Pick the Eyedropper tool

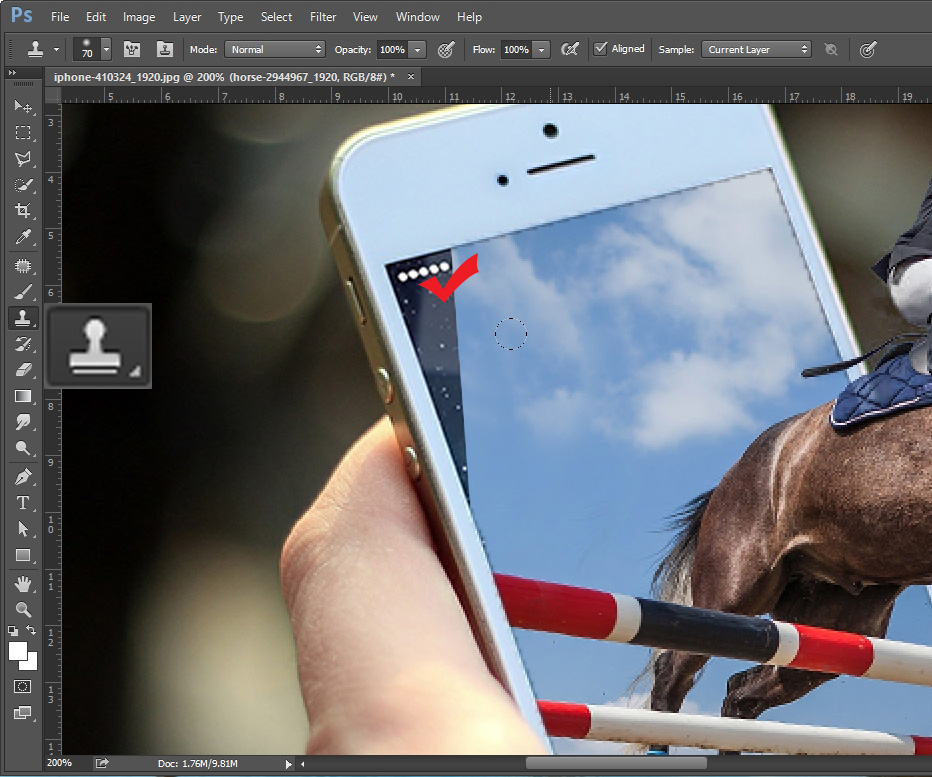(x=24, y=237)
